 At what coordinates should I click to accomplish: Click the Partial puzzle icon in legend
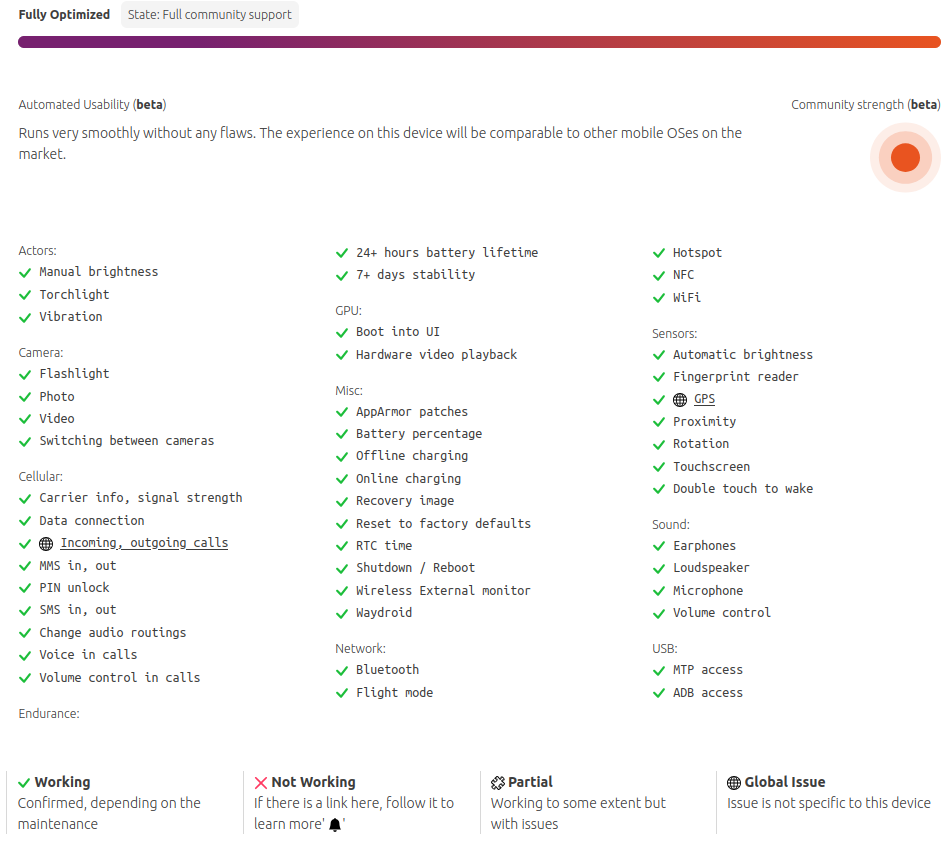(498, 783)
